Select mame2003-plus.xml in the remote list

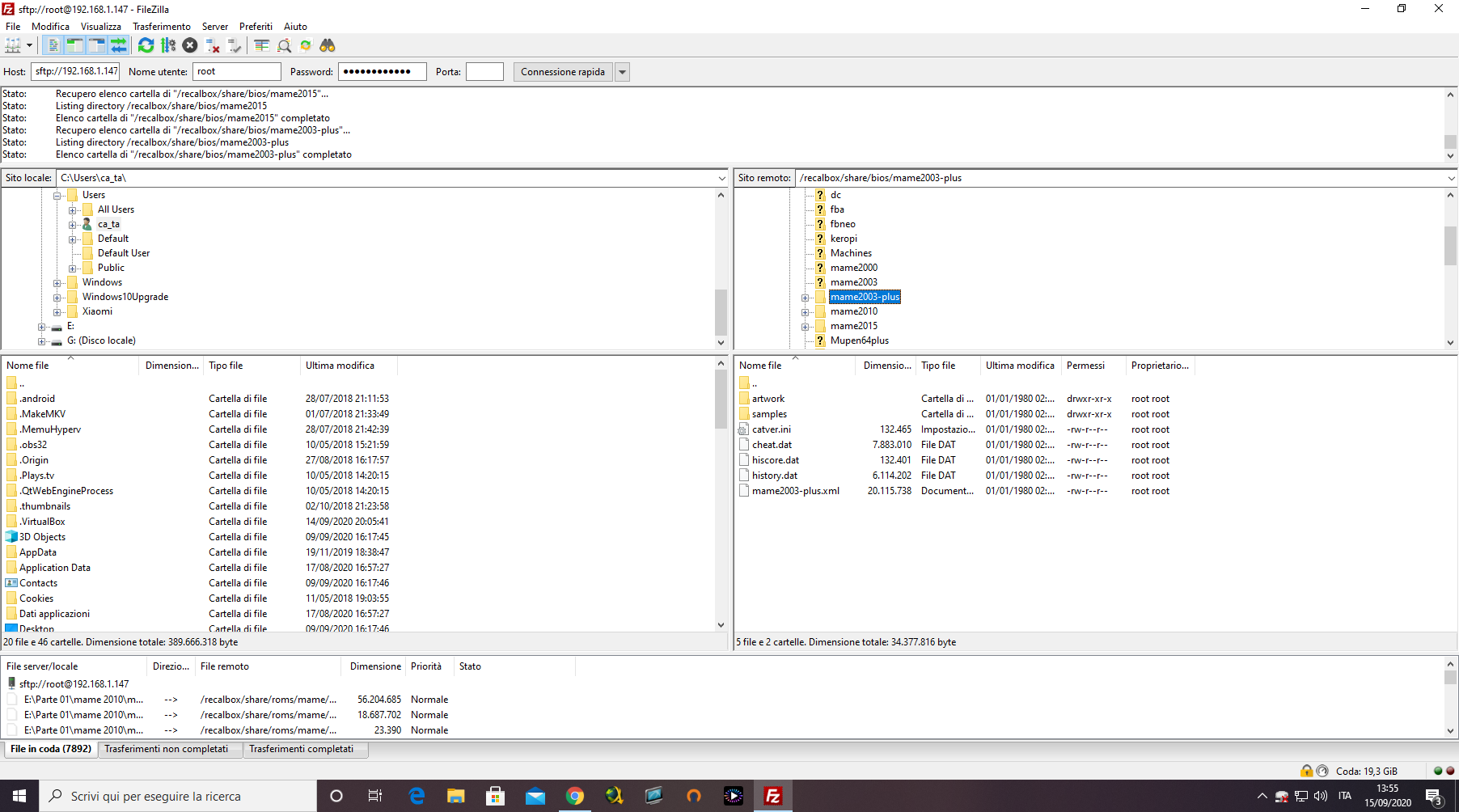(796, 491)
